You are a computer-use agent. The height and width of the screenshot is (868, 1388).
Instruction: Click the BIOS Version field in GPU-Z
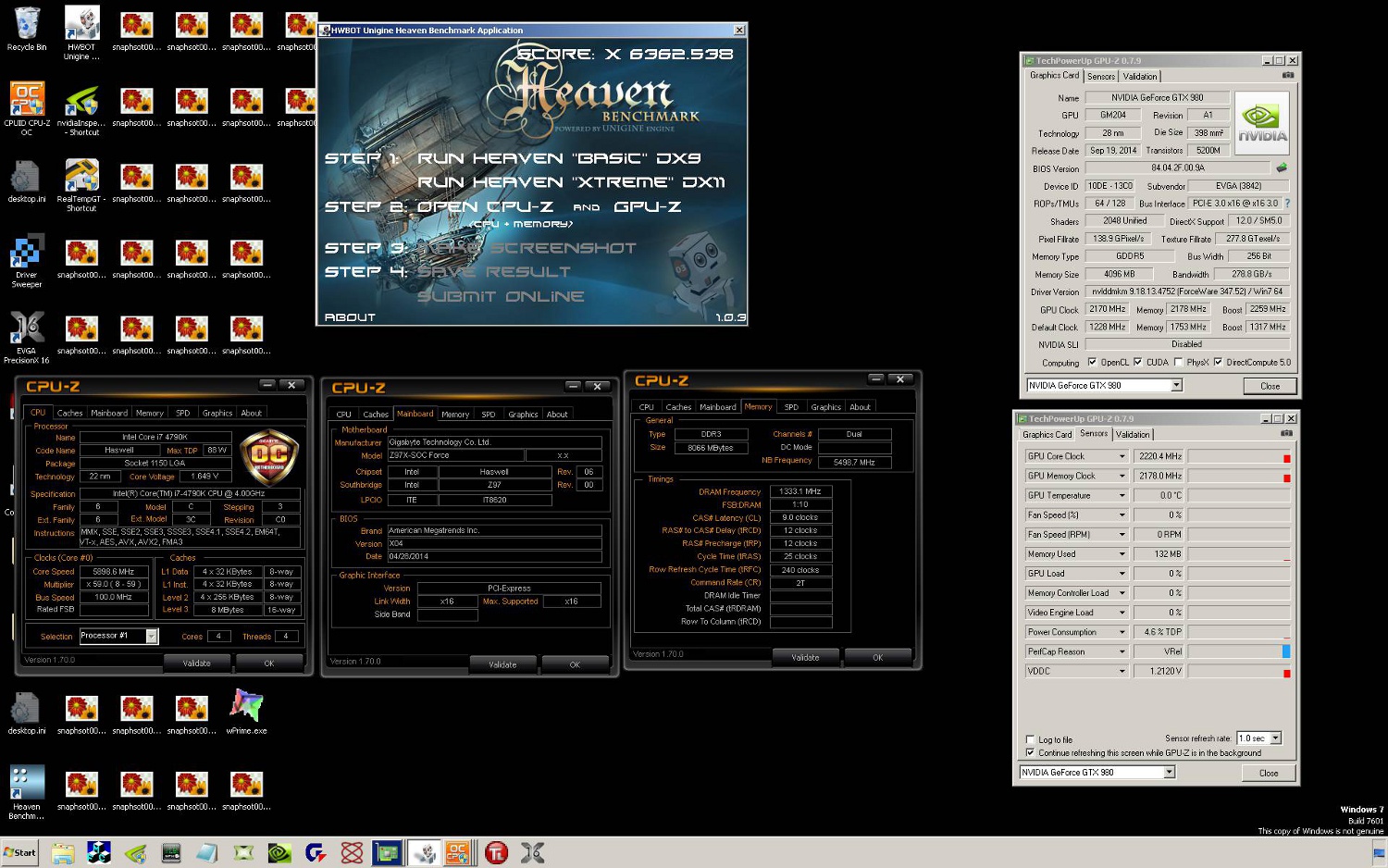coord(1178,167)
